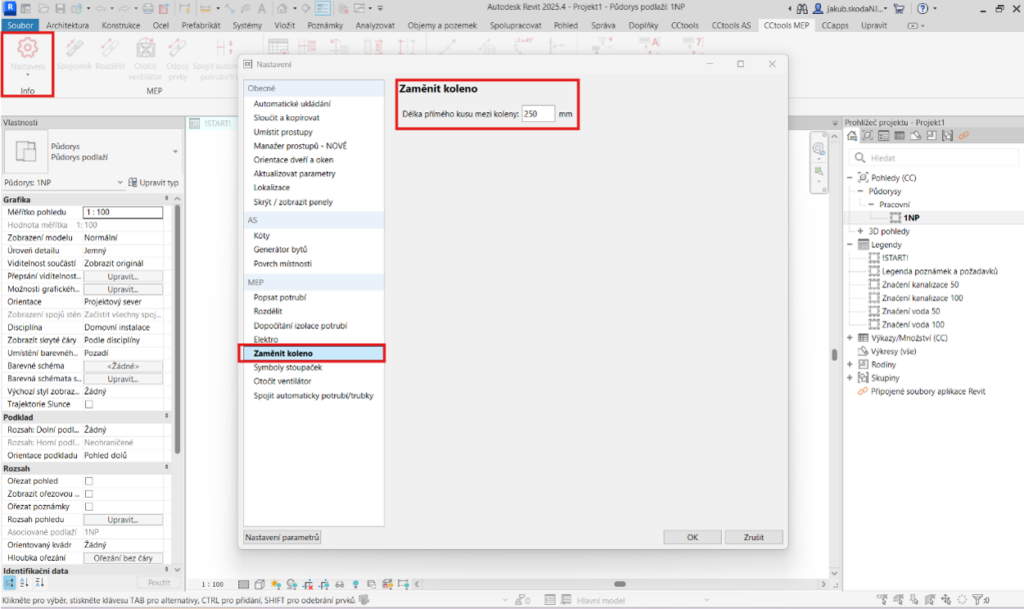1024x609 pixels.
Task: Click Upravit button for Rozsah pohledu
Action: click(x=123, y=520)
